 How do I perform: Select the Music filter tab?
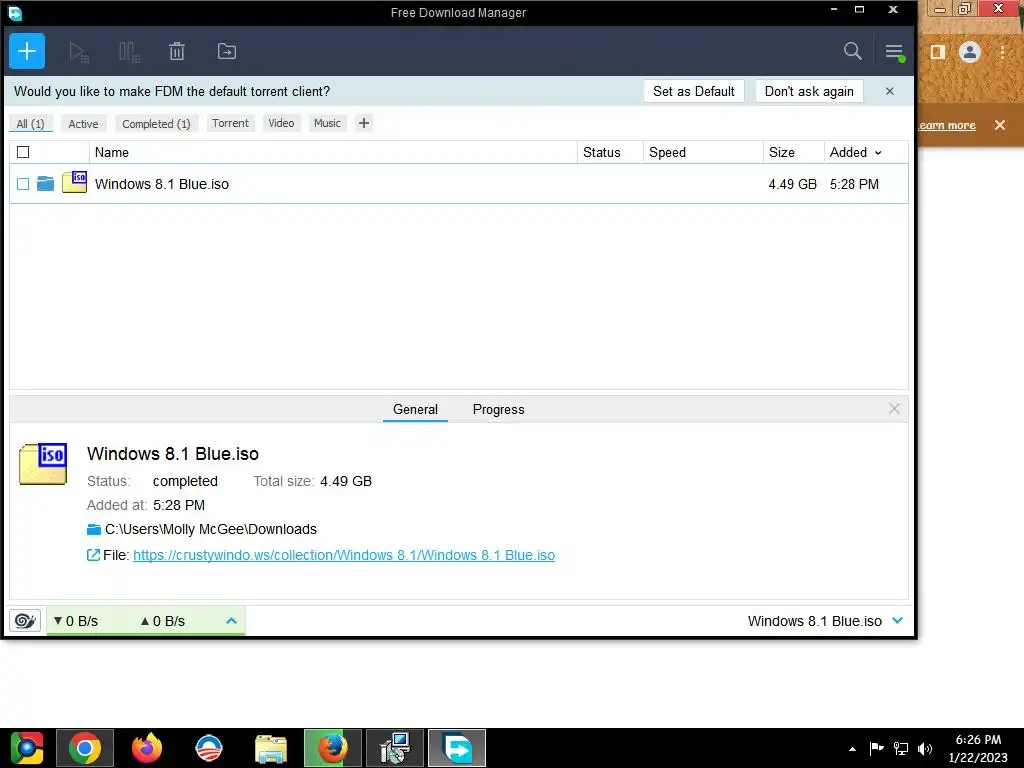(327, 123)
